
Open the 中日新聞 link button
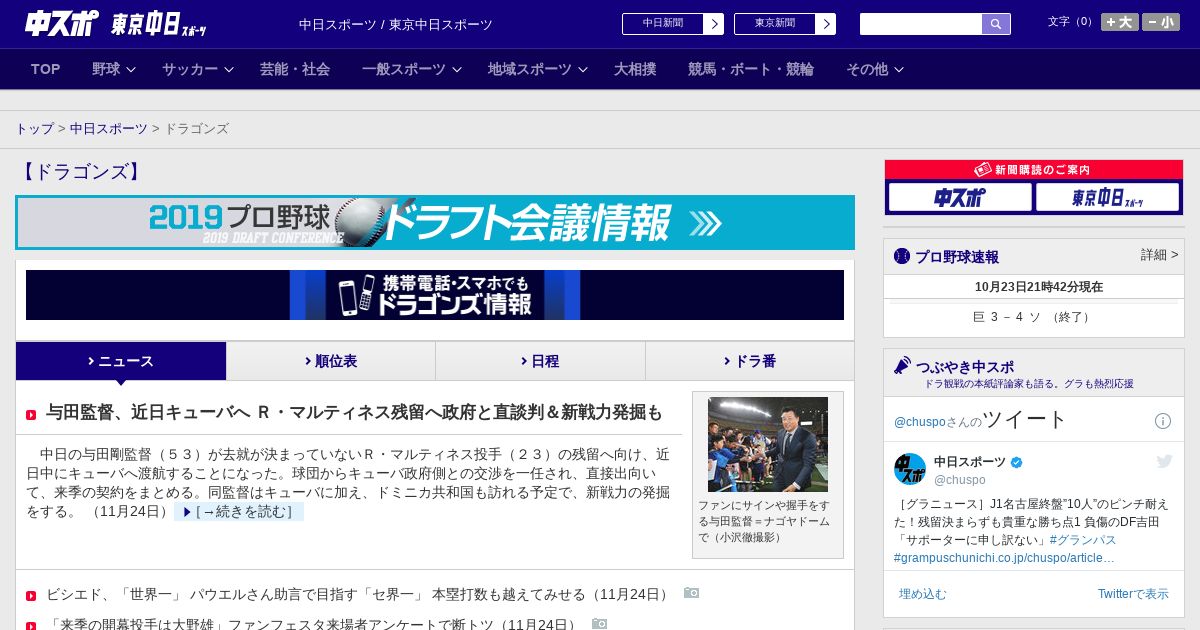coord(673,24)
